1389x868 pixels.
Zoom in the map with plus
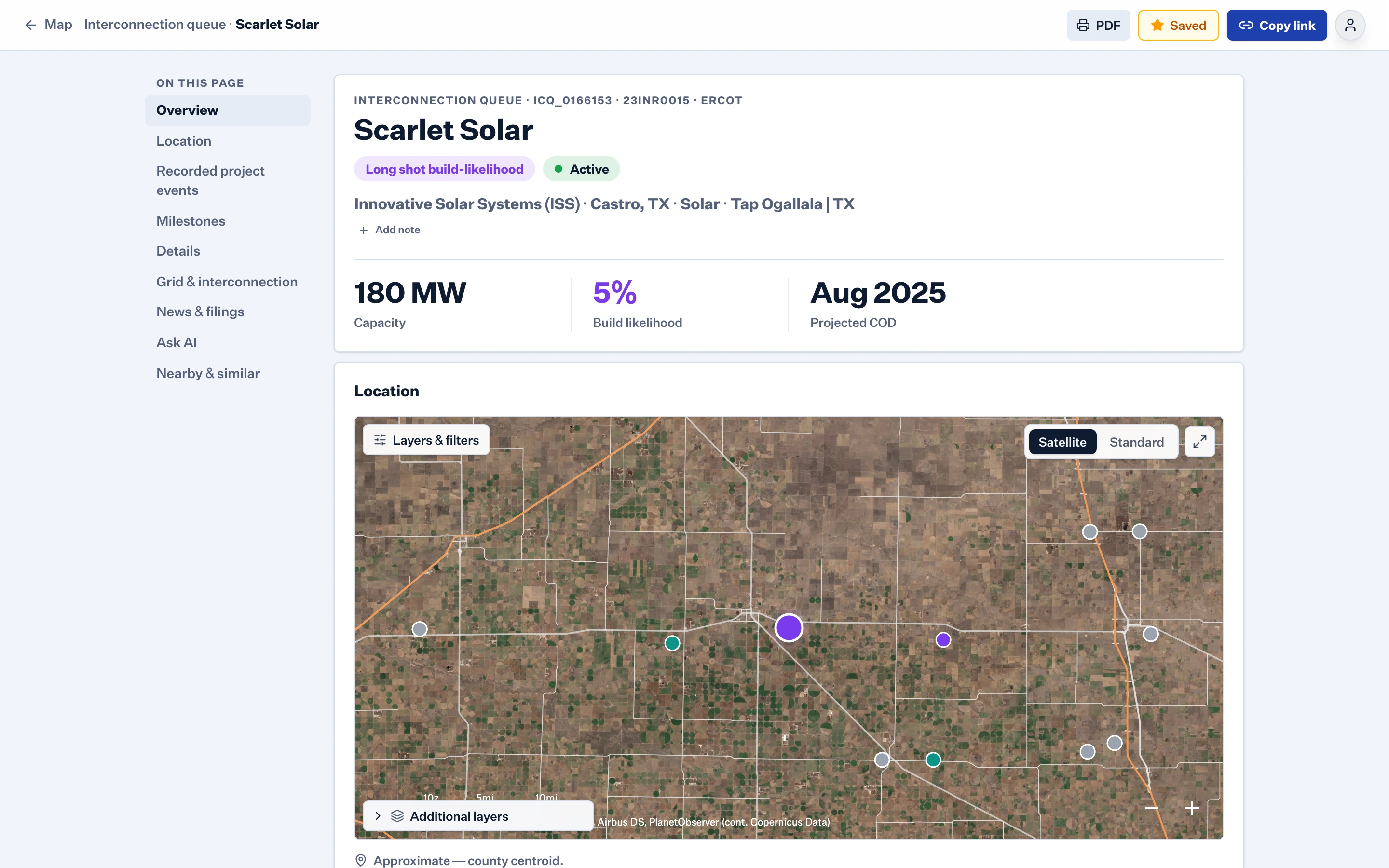[1192, 808]
